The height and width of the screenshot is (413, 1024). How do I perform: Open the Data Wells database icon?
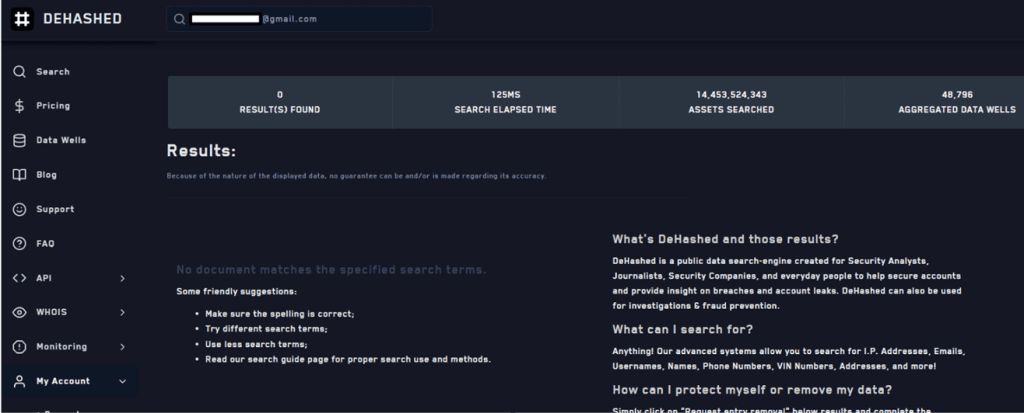[19, 141]
